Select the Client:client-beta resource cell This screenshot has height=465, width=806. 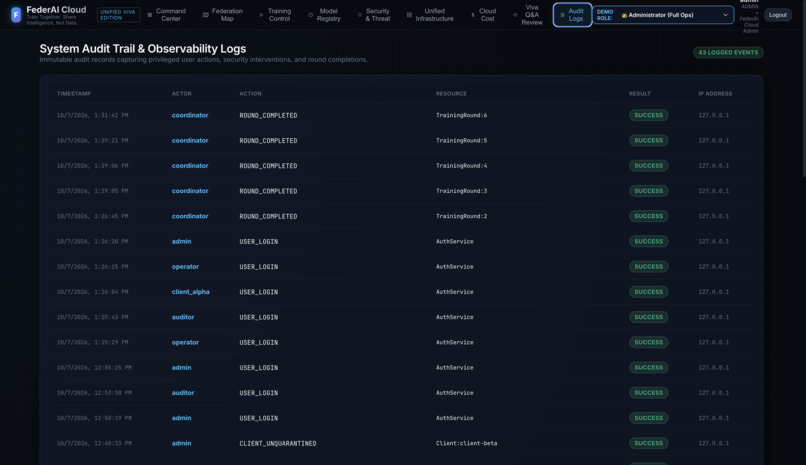tap(466, 443)
